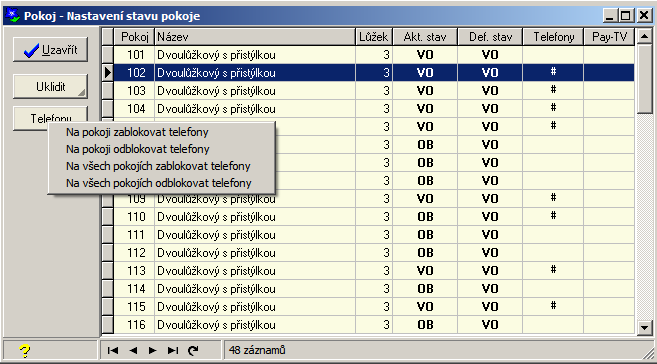Click the Telefony # mark in row 115
Image resolution: width=657 pixels, height=364 pixels.
pyautogui.click(x=553, y=306)
